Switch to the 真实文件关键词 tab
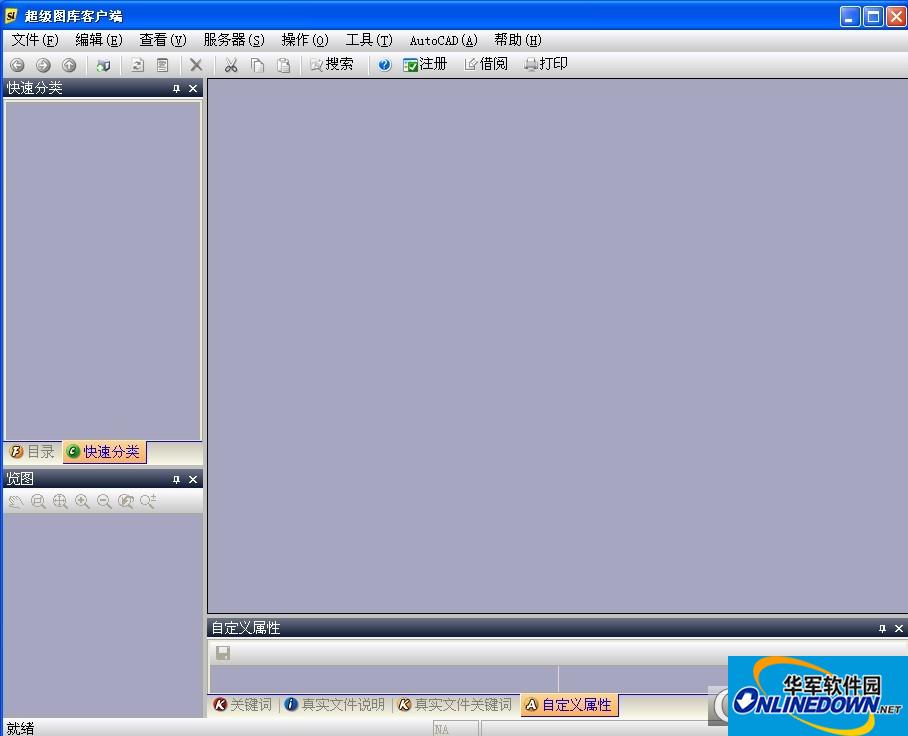Viewport: 908px width, 736px height. tap(455, 705)
